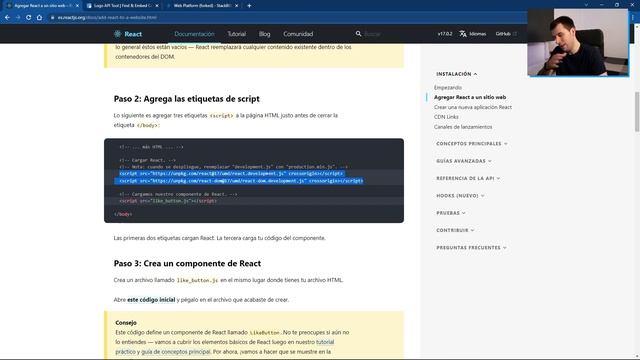Expand REFERENCIA DE LA API section

point(468,178)
